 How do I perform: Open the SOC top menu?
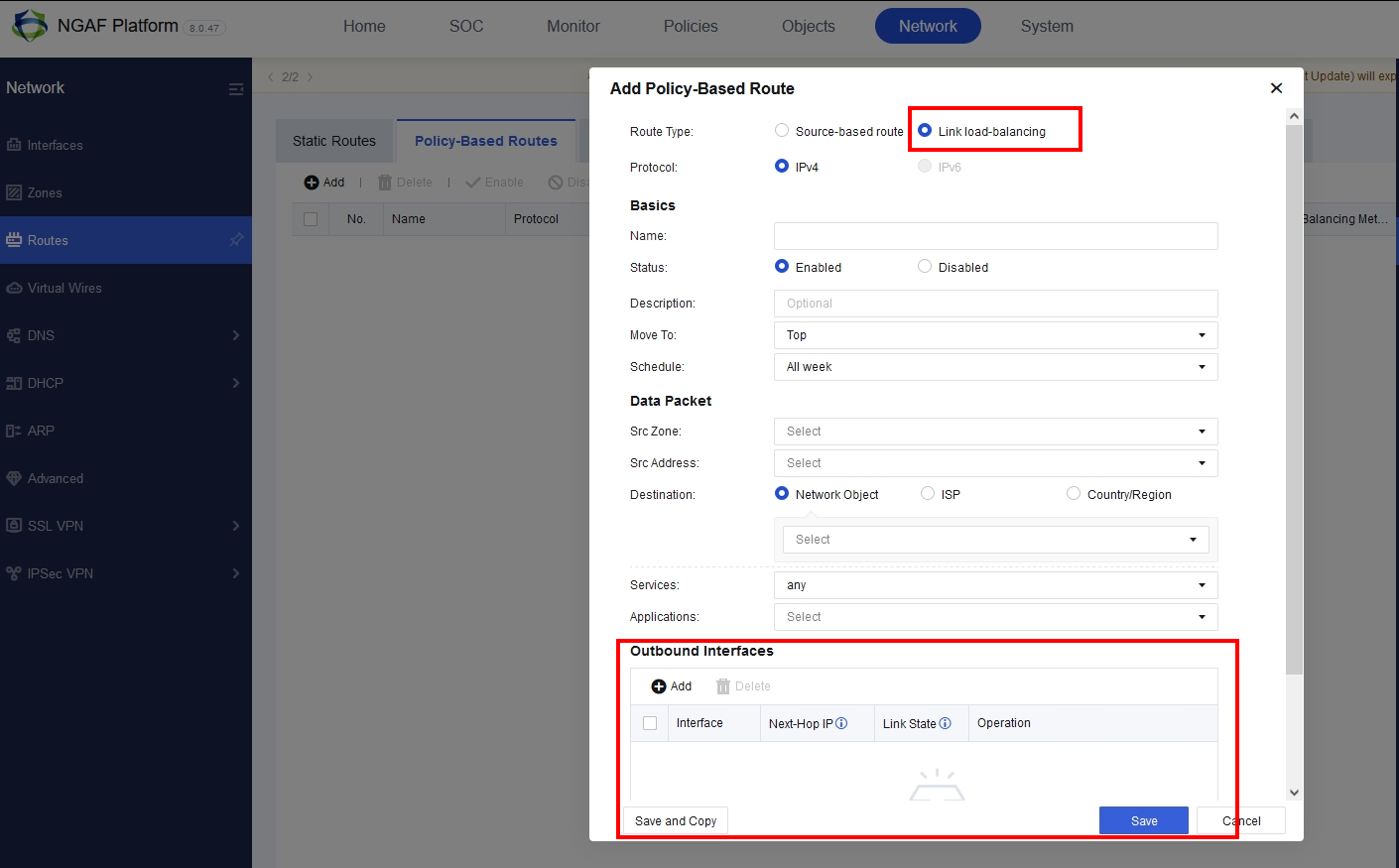(x=466, y=26)
